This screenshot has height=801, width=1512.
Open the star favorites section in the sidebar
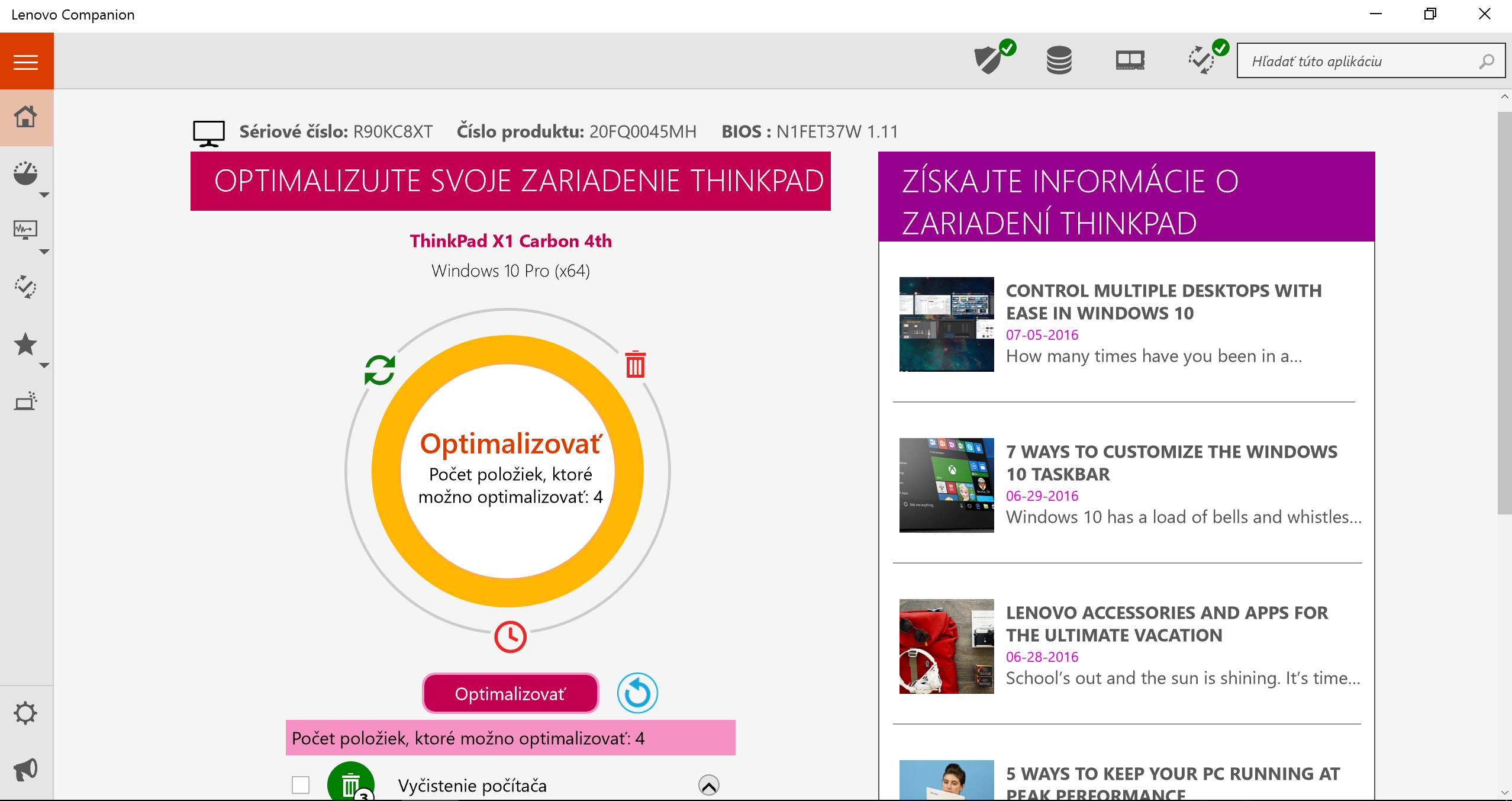coord(25,344)
